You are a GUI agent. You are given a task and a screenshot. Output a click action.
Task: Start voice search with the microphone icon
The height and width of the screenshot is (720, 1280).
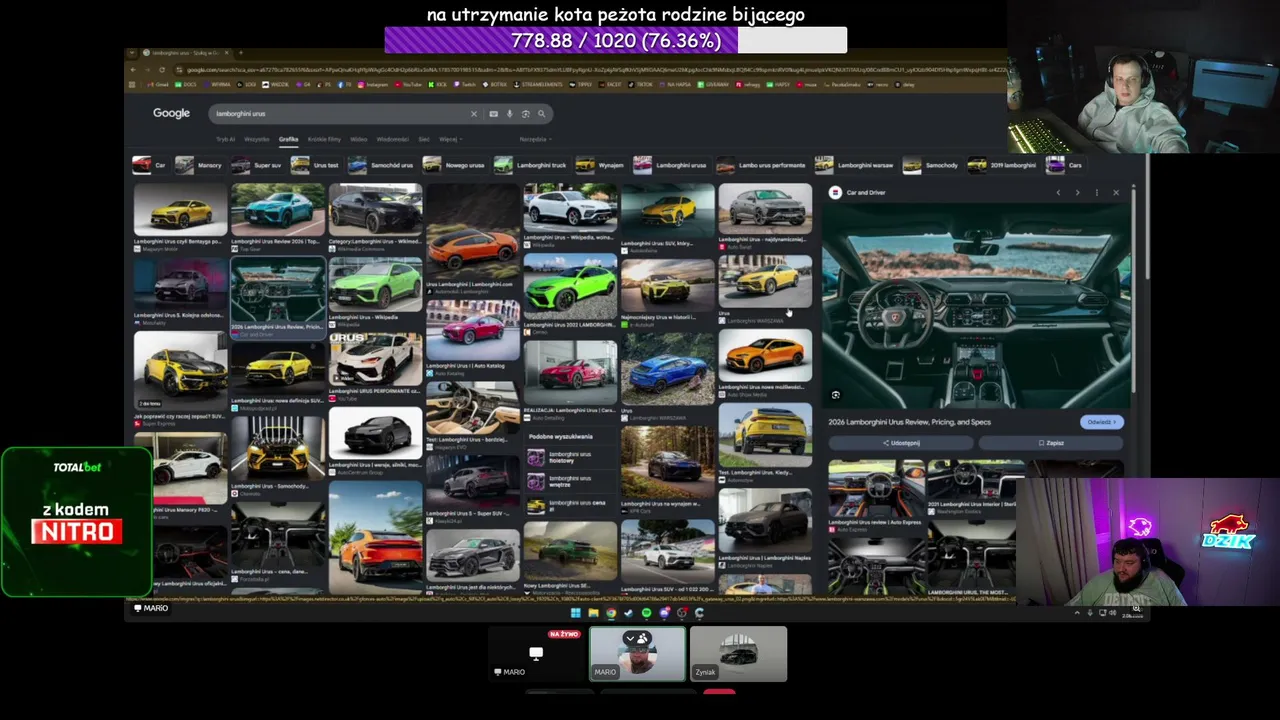click(x=509, y=114)
